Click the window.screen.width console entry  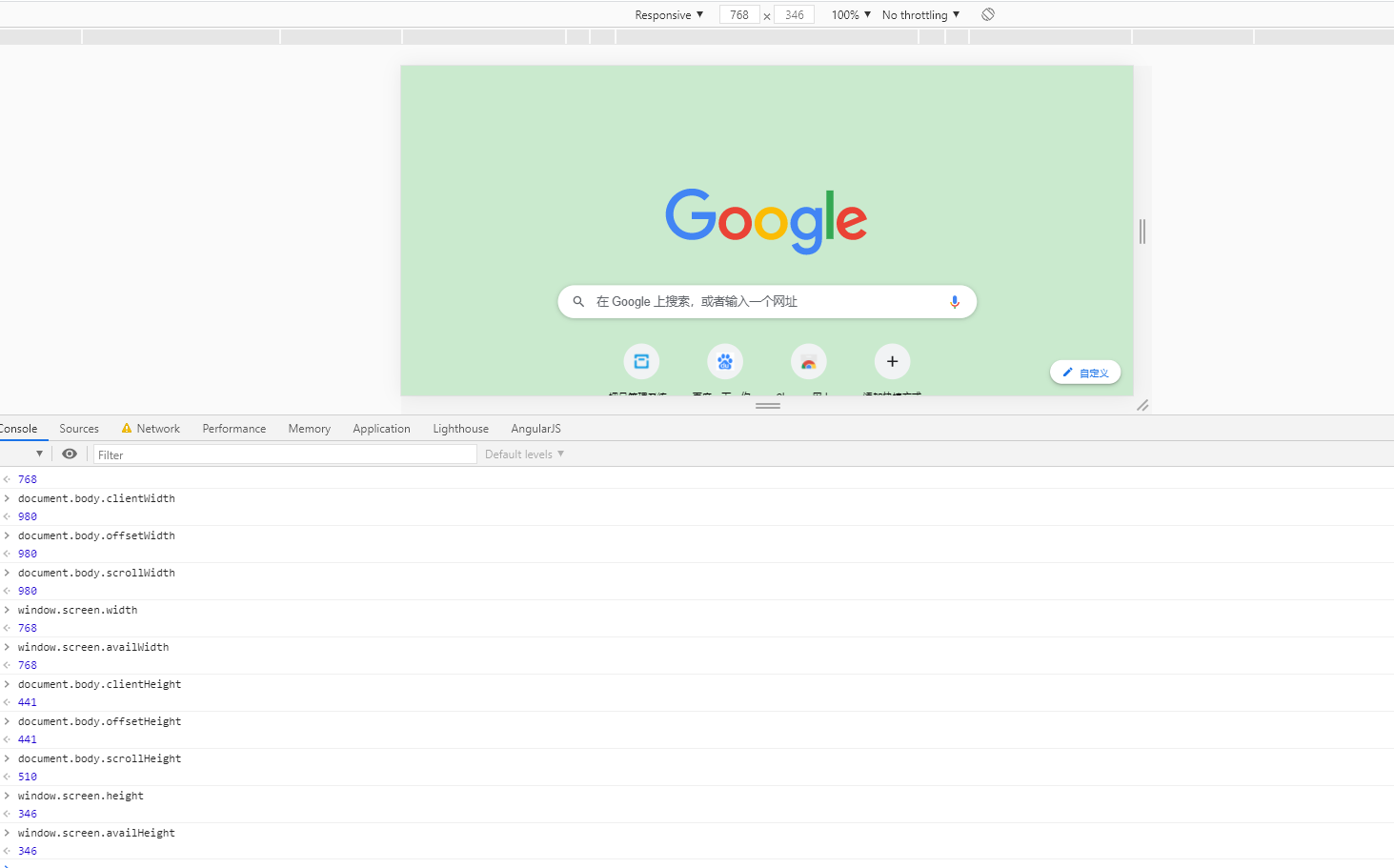tap(77, 610)
